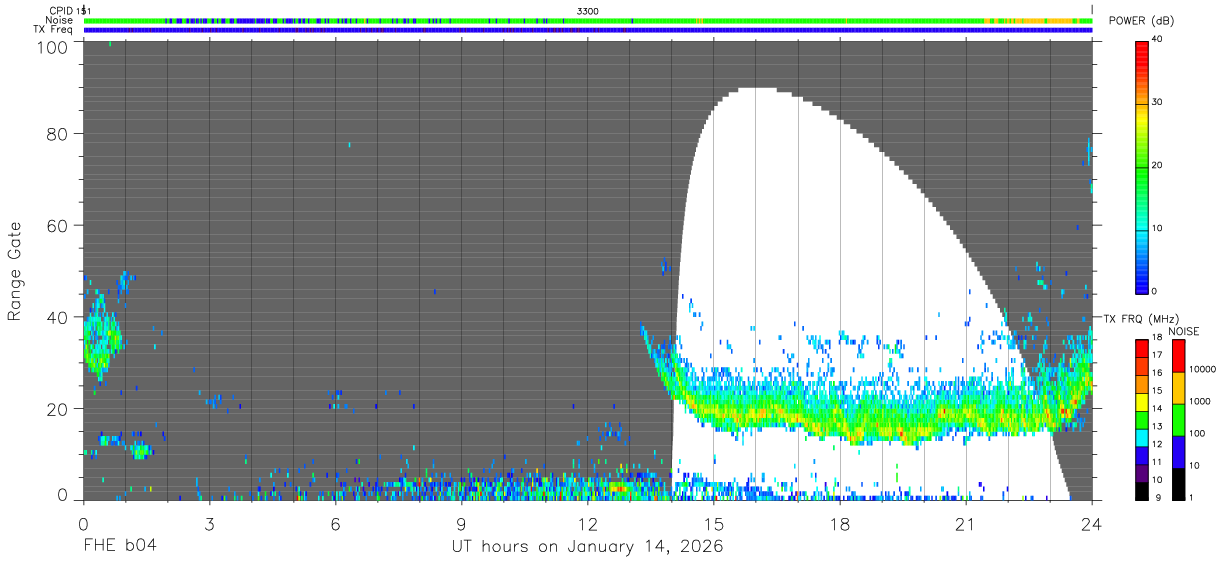Click the 1000 label on NOISE legend
The width and height of the screenshot is (1228, 567).
1198,401
